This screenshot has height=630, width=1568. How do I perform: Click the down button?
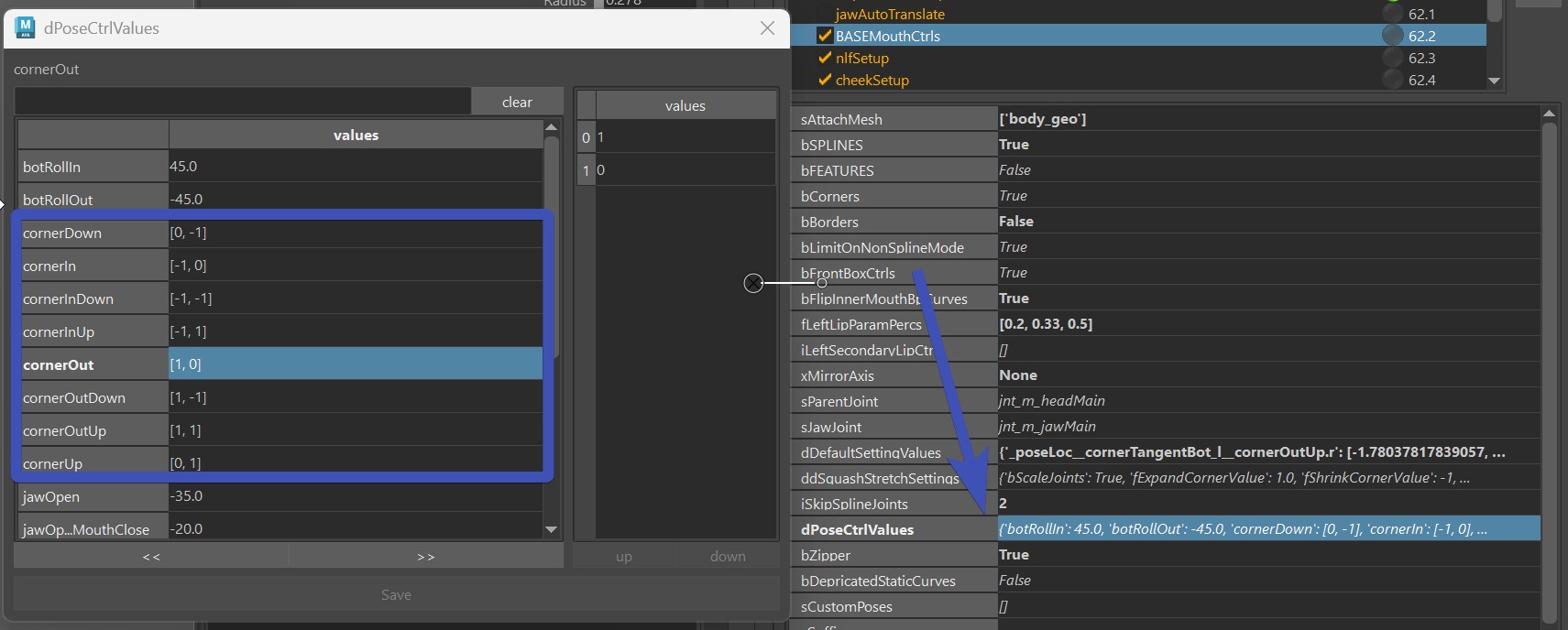[x=728, y=556]
